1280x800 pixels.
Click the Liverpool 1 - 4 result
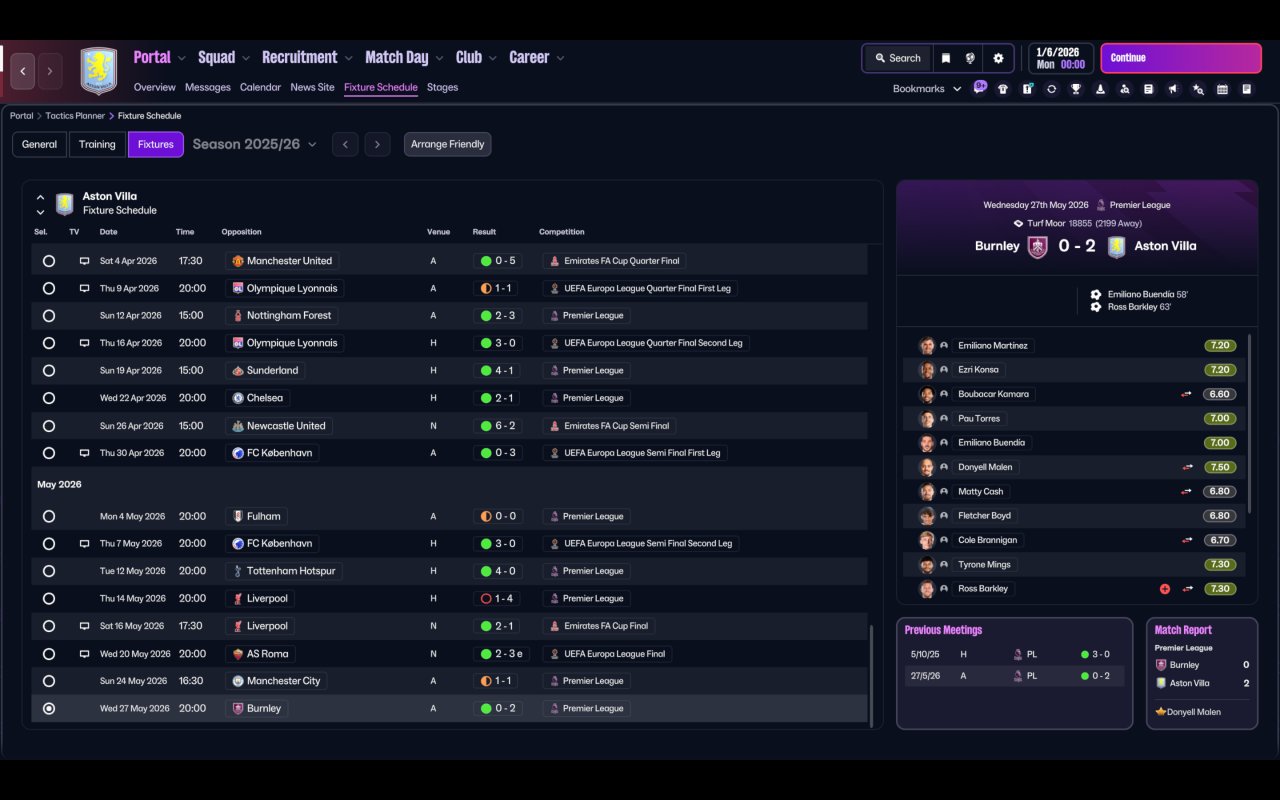click(x=499, y=599)
